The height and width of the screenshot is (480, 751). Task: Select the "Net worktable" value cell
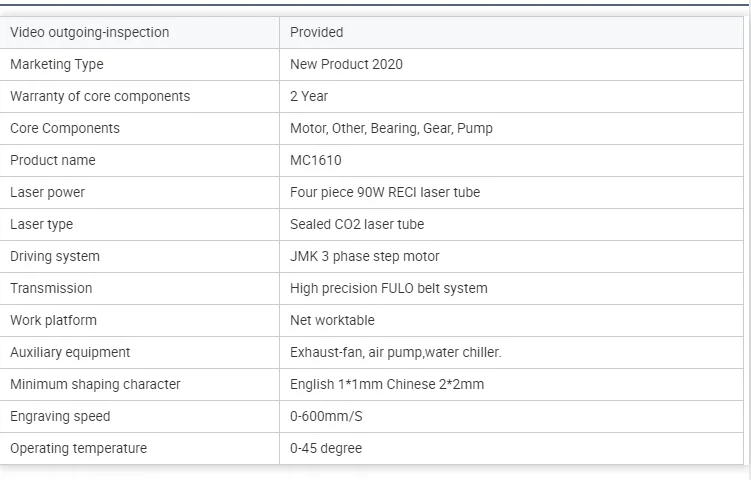click(333, 320)
